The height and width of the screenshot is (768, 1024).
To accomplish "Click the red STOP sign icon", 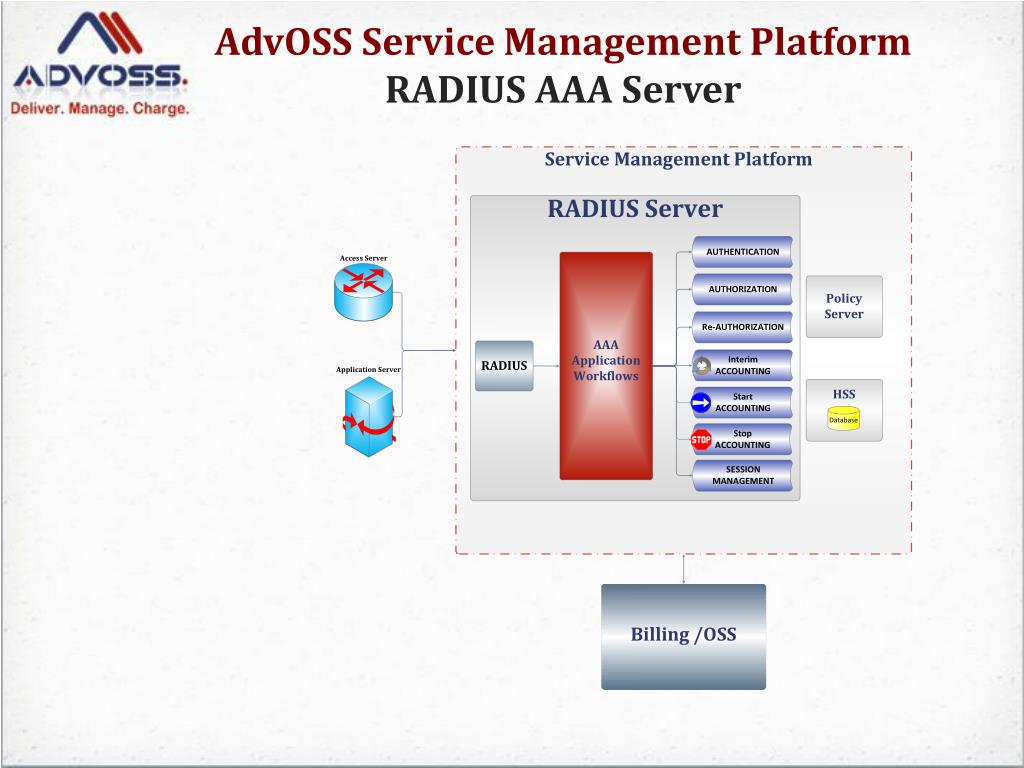I will click(x=701, y=440).
